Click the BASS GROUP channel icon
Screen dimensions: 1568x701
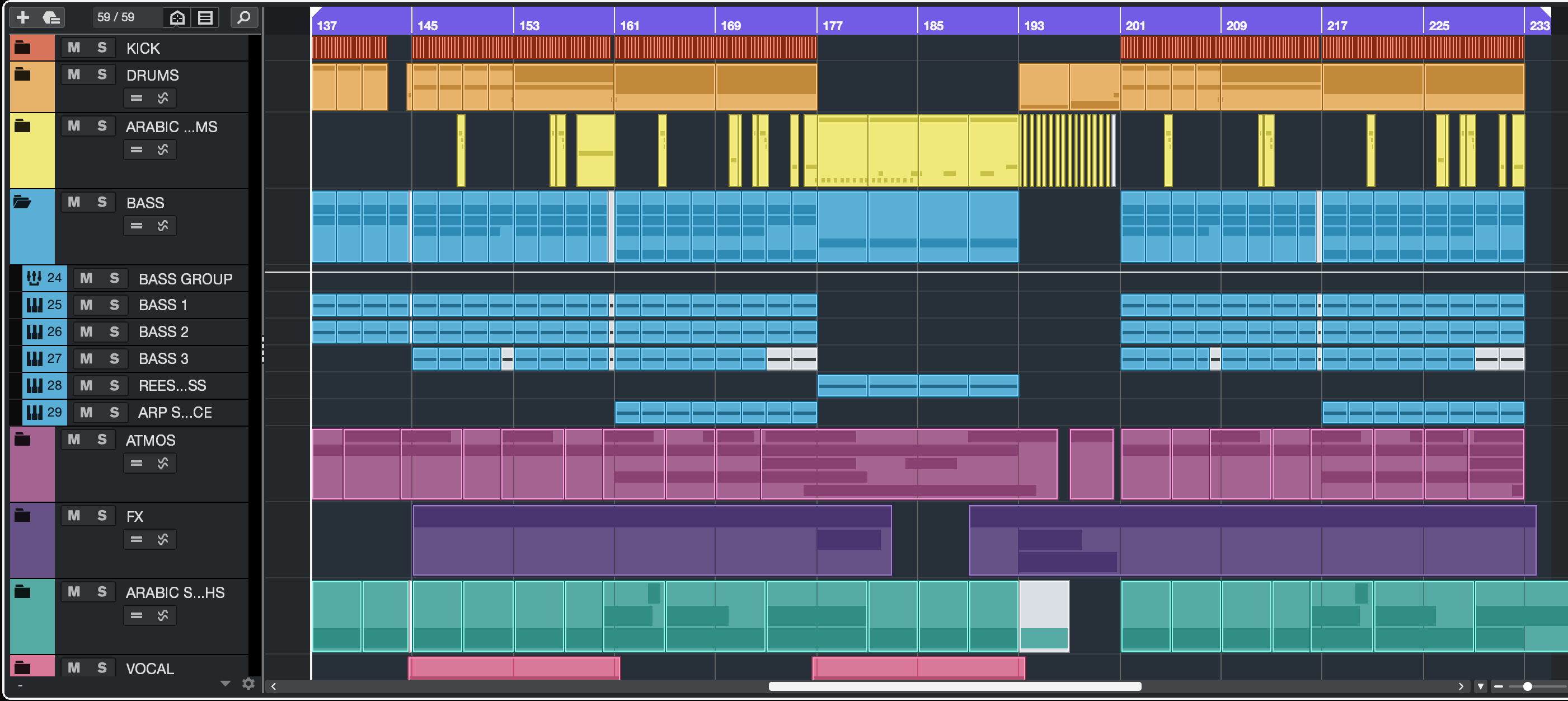(34, 278)
